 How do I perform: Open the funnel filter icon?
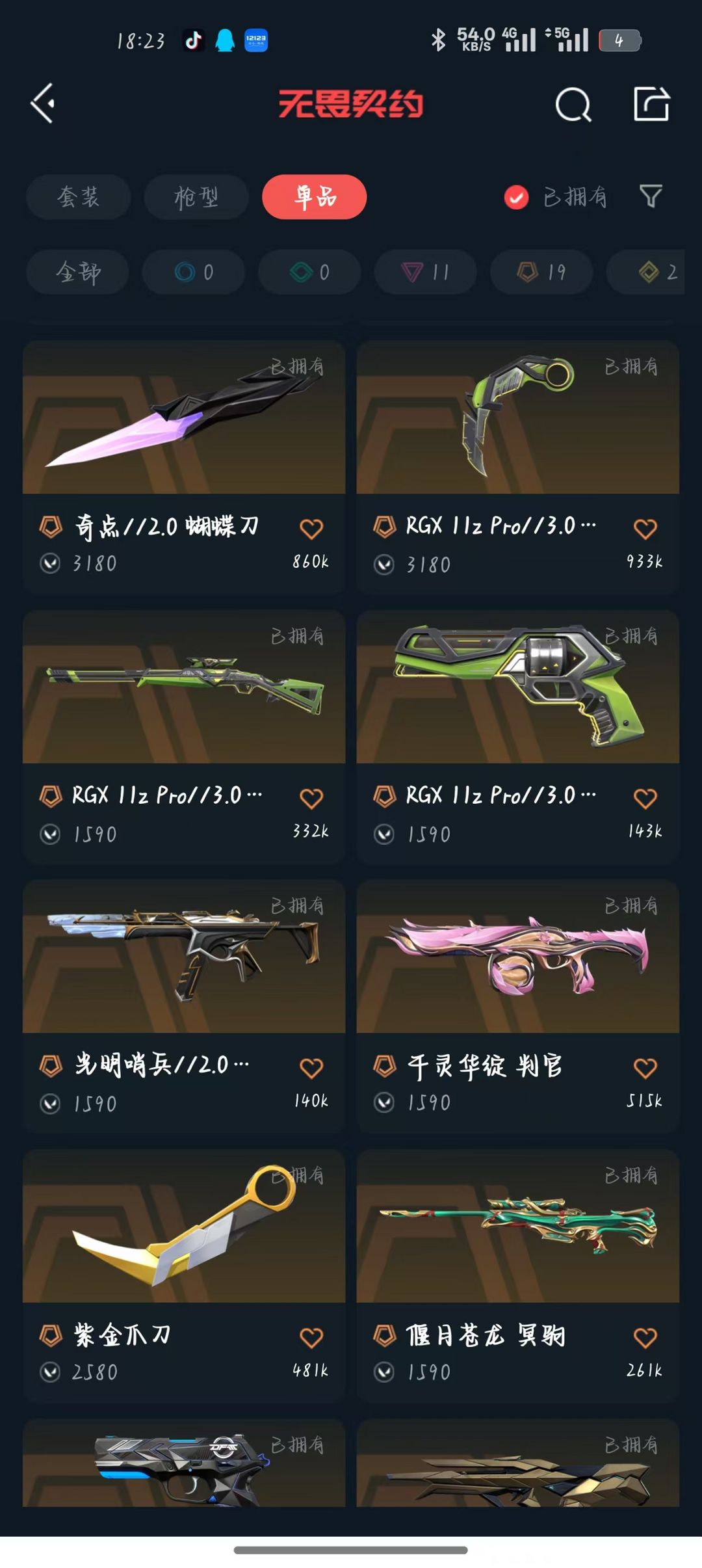(x=651, y=196)
